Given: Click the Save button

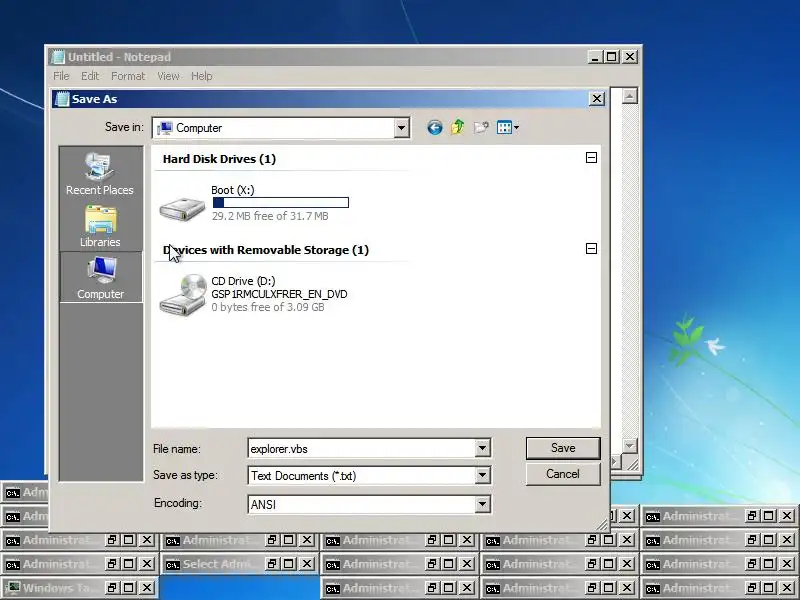Looking at the screenshot, I should tap(563, 448).
